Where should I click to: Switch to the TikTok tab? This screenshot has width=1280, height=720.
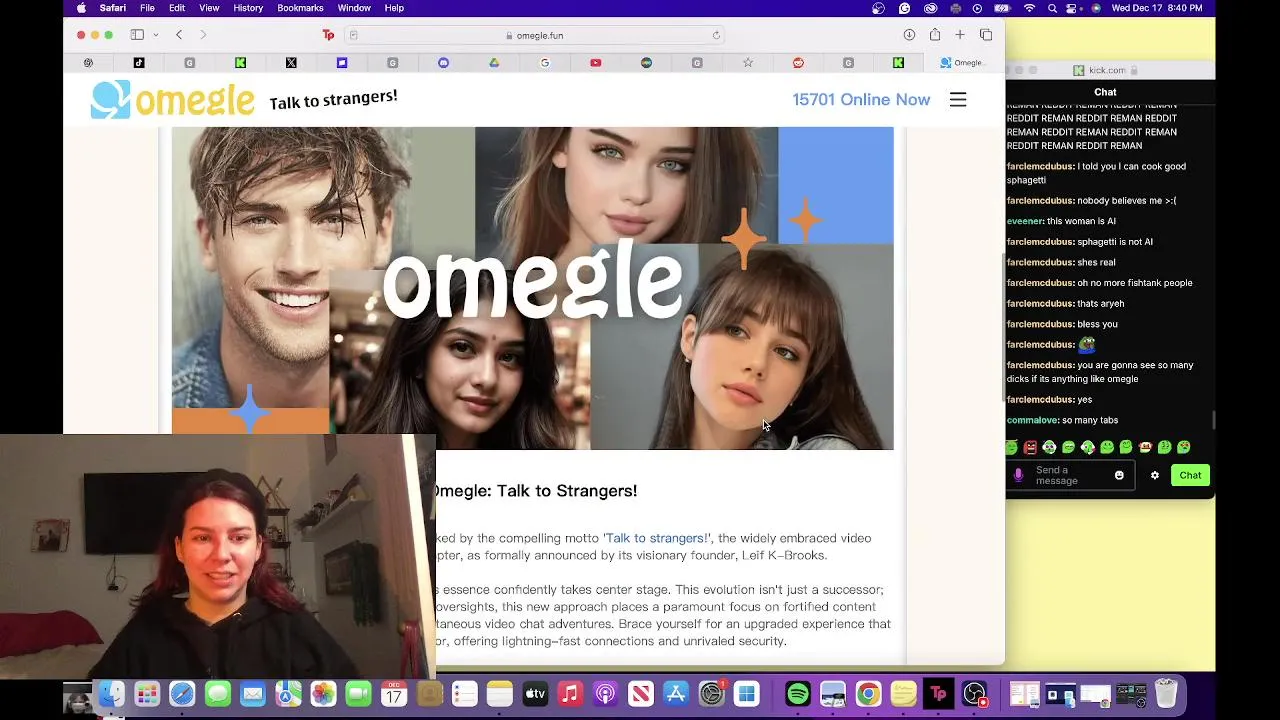point(139,63)
